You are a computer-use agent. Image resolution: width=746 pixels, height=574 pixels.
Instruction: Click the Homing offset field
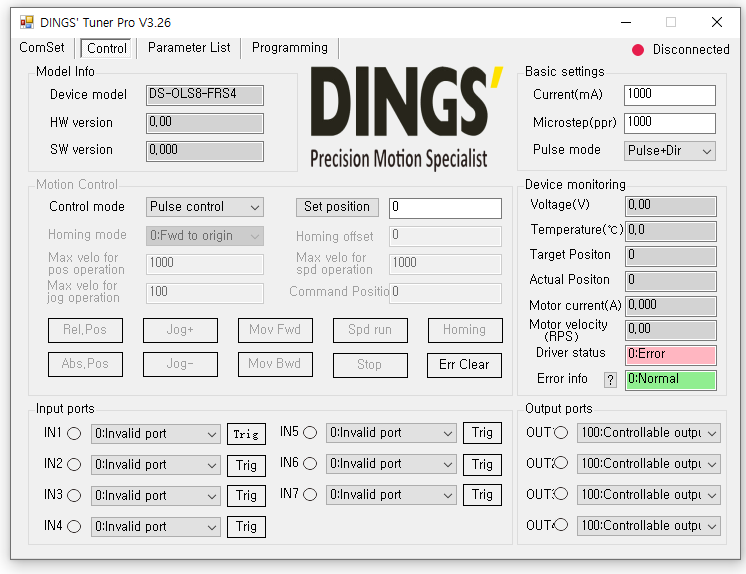pyautogui.click(x=445, y=236)
